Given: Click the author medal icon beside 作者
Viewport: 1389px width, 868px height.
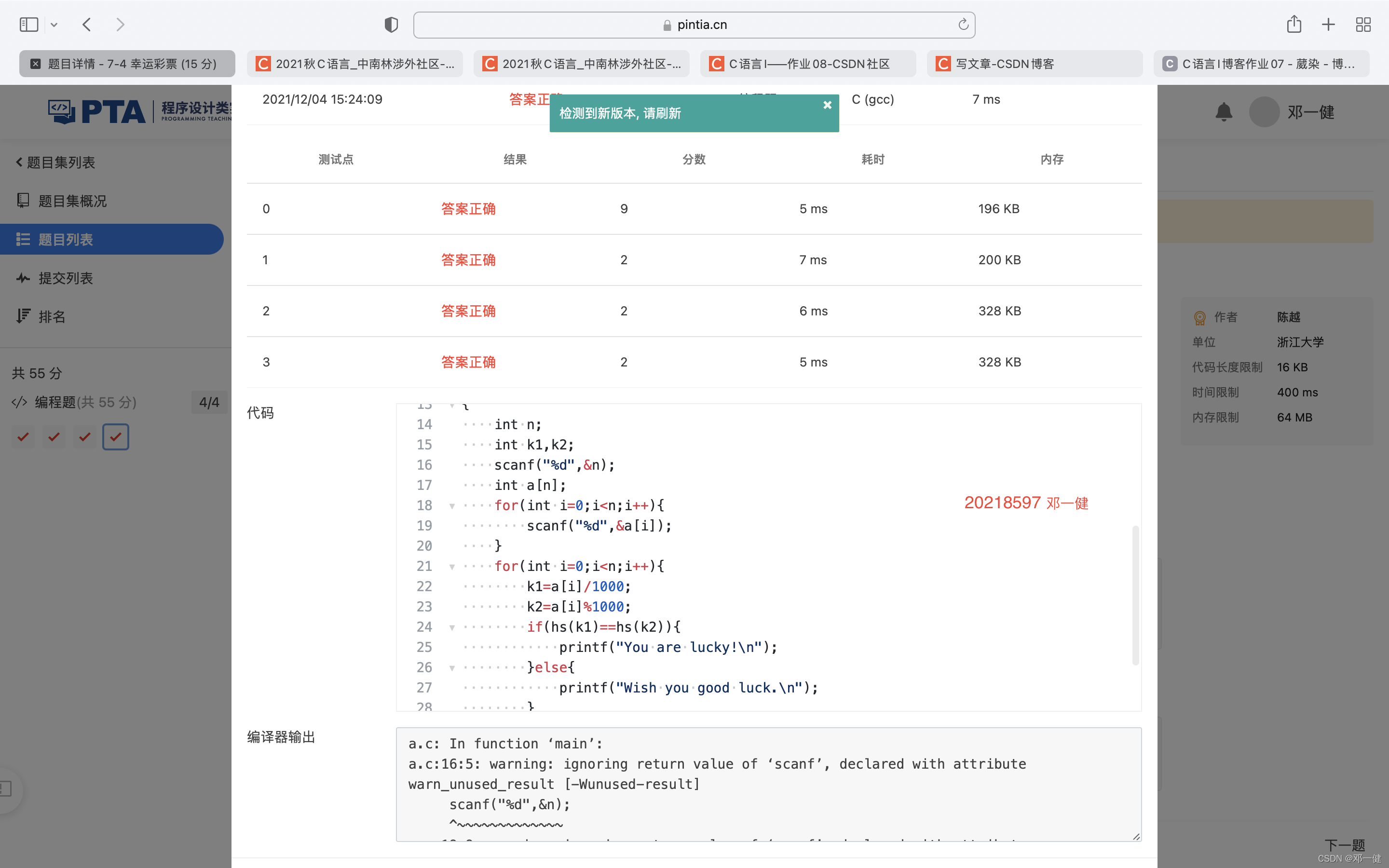Looking at the screenshot, I should 1199,317.
